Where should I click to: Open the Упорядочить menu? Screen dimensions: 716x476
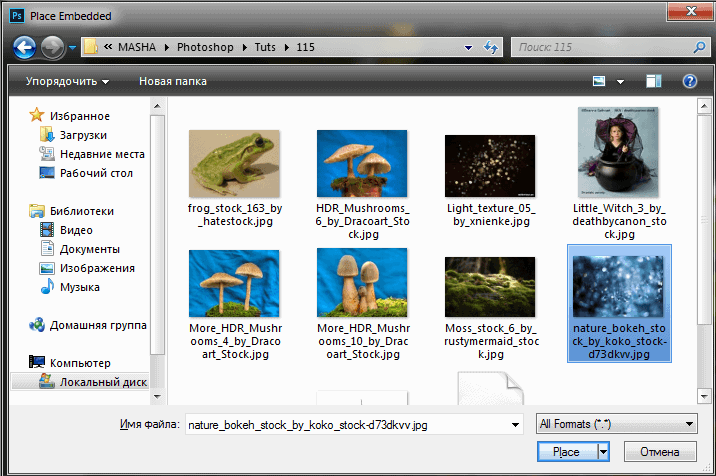point(67,81)
